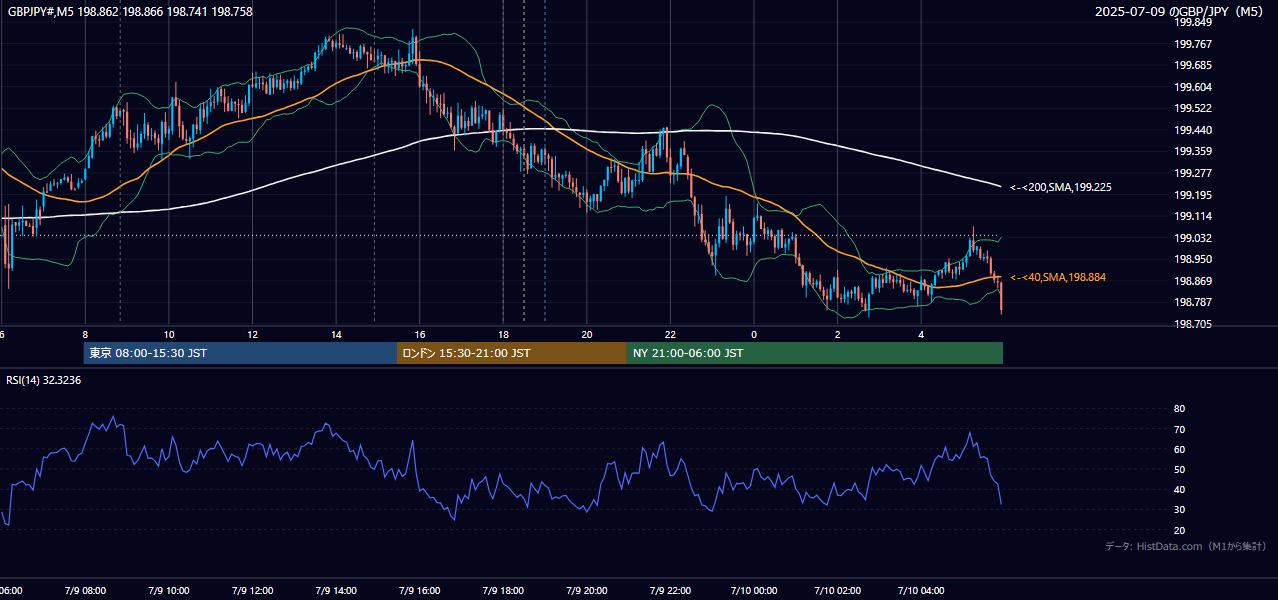This screenshot has width=1278, height=600.
Task: Click RSI scale value 80
Action: 1180,409
